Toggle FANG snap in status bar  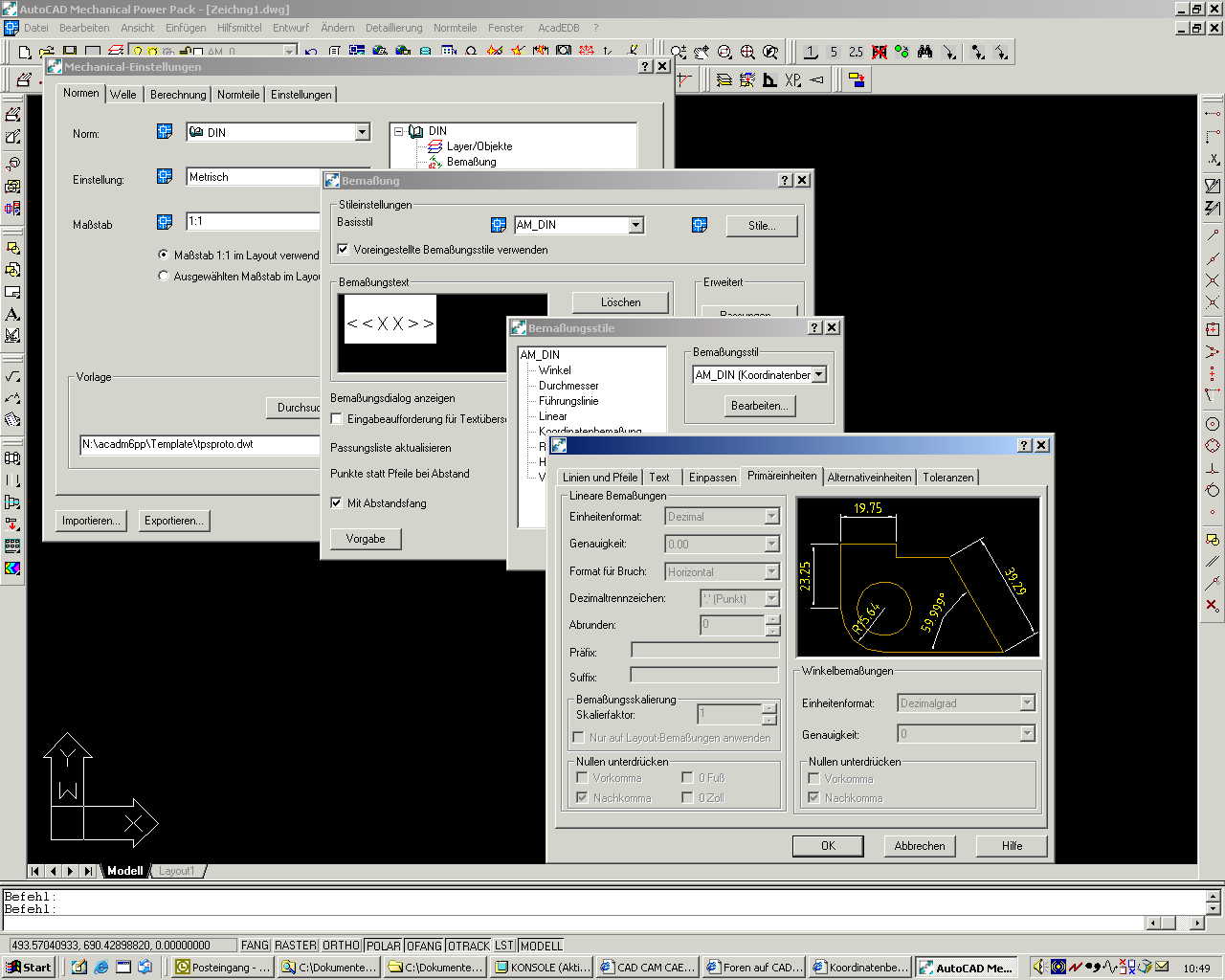pos(255,946)
